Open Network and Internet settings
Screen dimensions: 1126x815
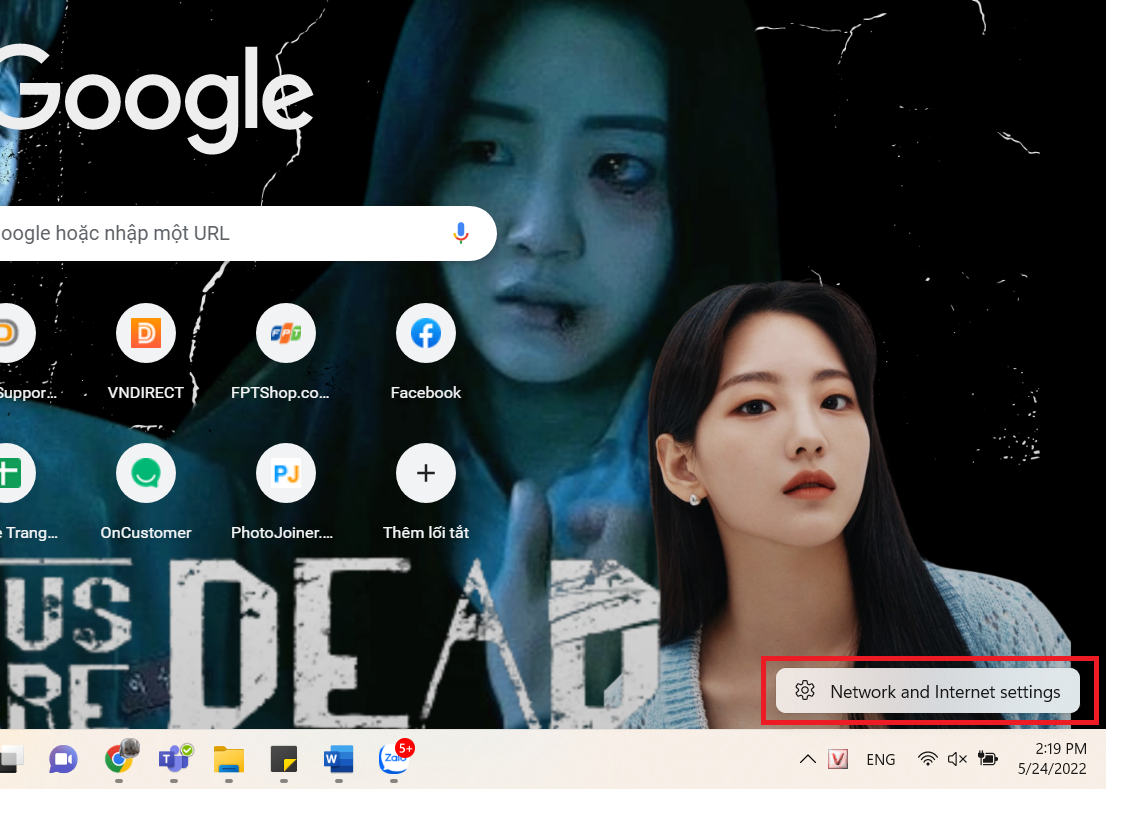pos(928,691)
